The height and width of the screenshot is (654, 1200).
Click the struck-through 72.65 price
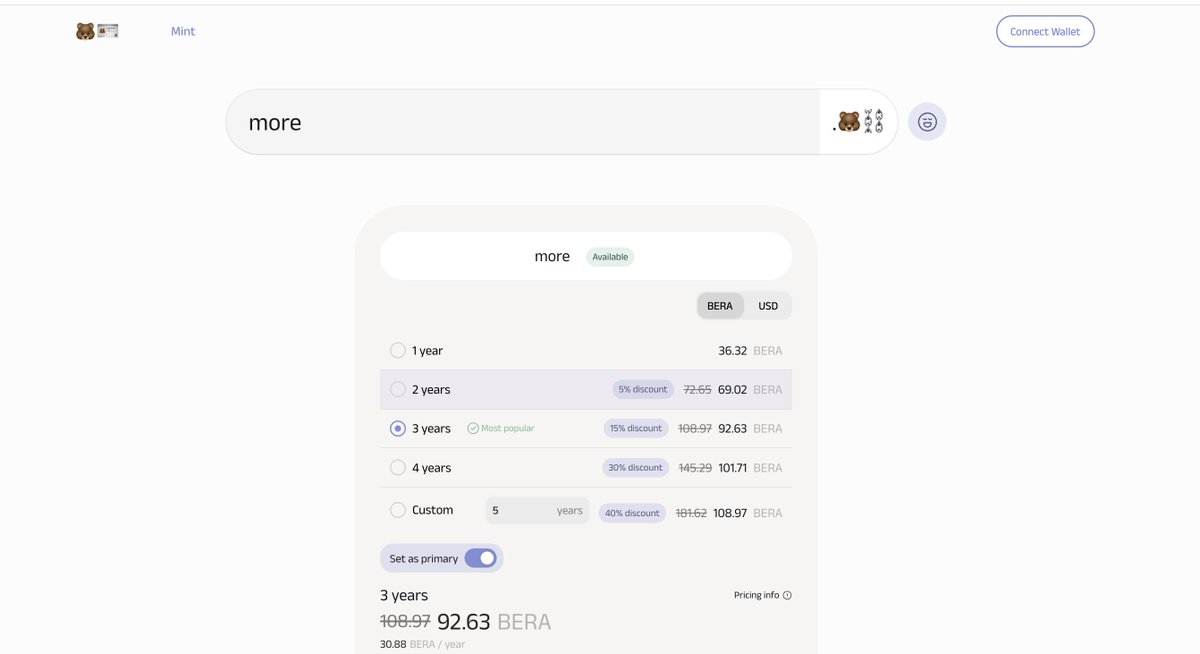(x=697, y=390)
